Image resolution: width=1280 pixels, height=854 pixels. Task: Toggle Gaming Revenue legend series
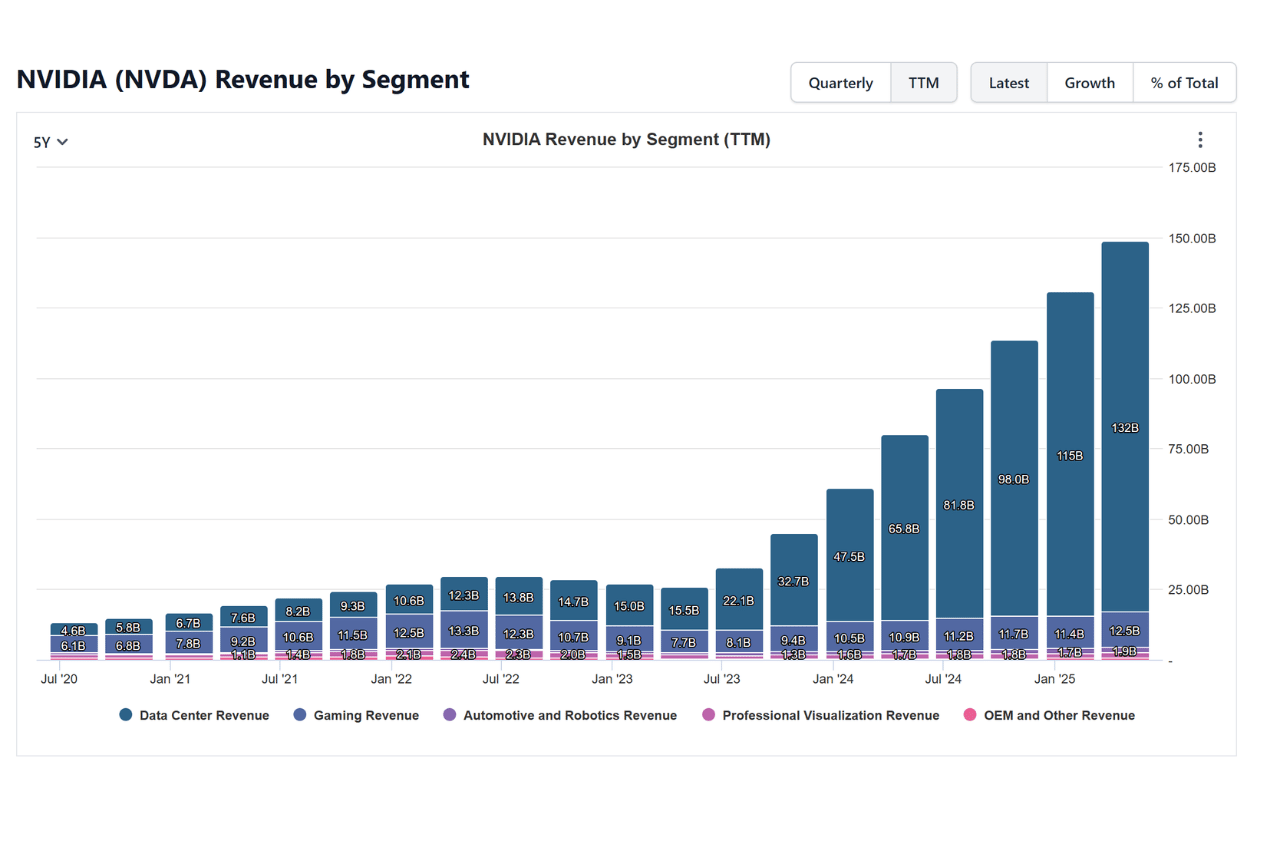(x=356, y=715)
